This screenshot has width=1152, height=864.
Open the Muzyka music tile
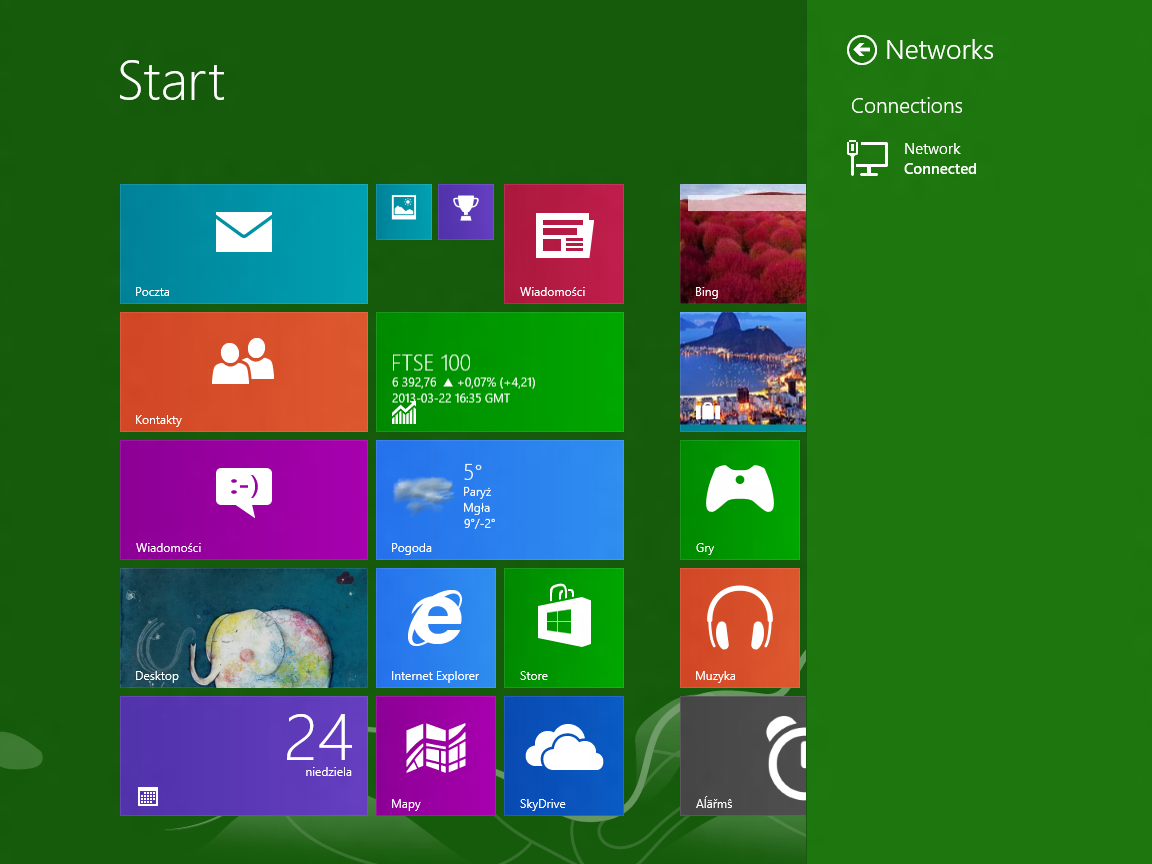[x=740, y=627]
